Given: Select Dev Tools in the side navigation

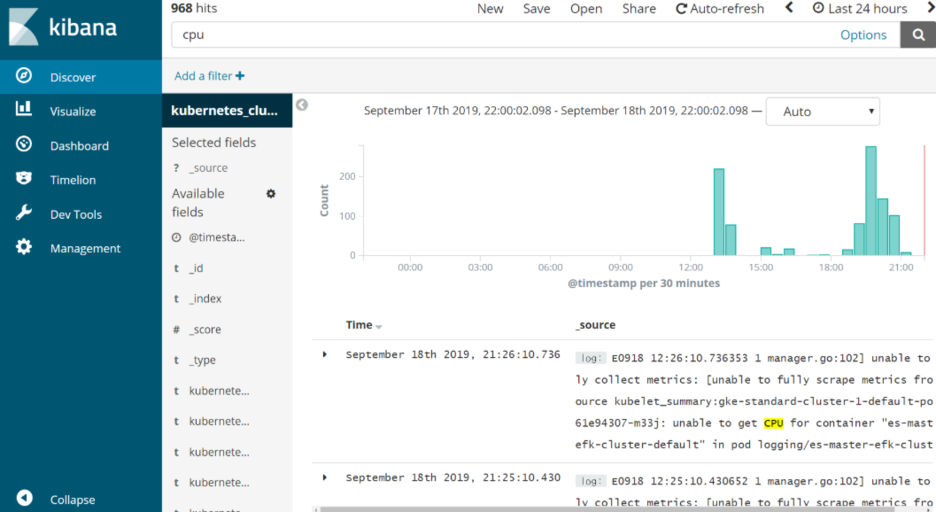Looking at the screenshot, I should coord(81,214).
